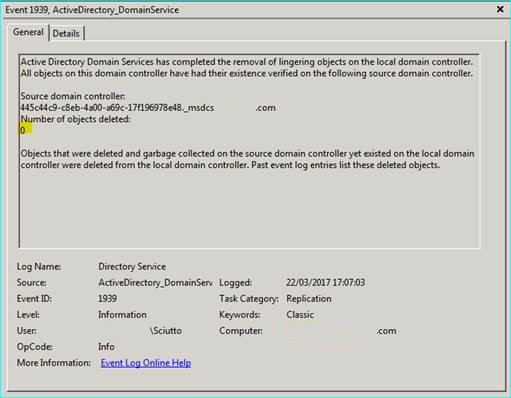Click the 'More Information:' label
The width and height of the screenshot is (511, 398).
54,363
